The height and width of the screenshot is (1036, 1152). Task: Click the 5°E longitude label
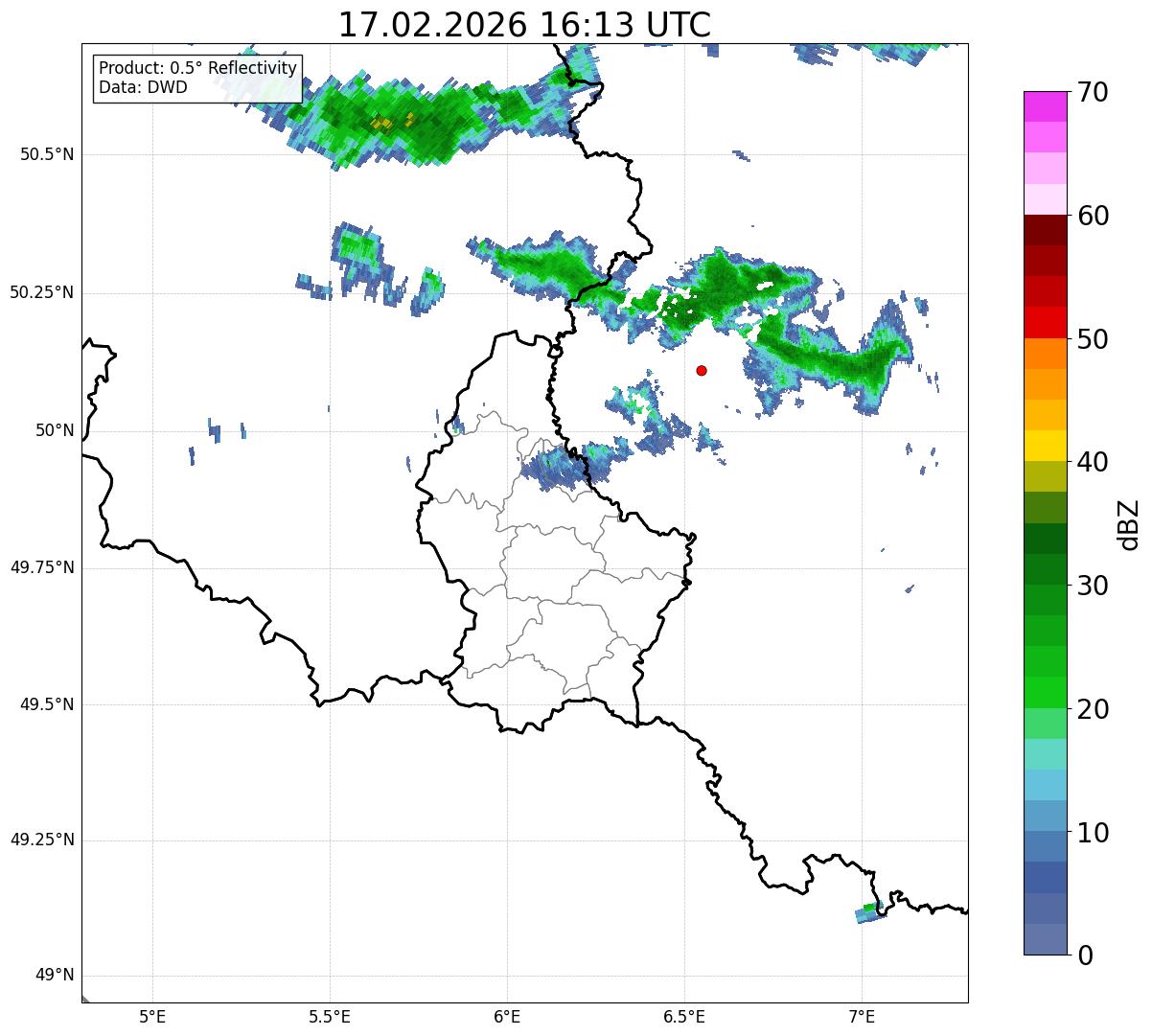pos(152,1017)
